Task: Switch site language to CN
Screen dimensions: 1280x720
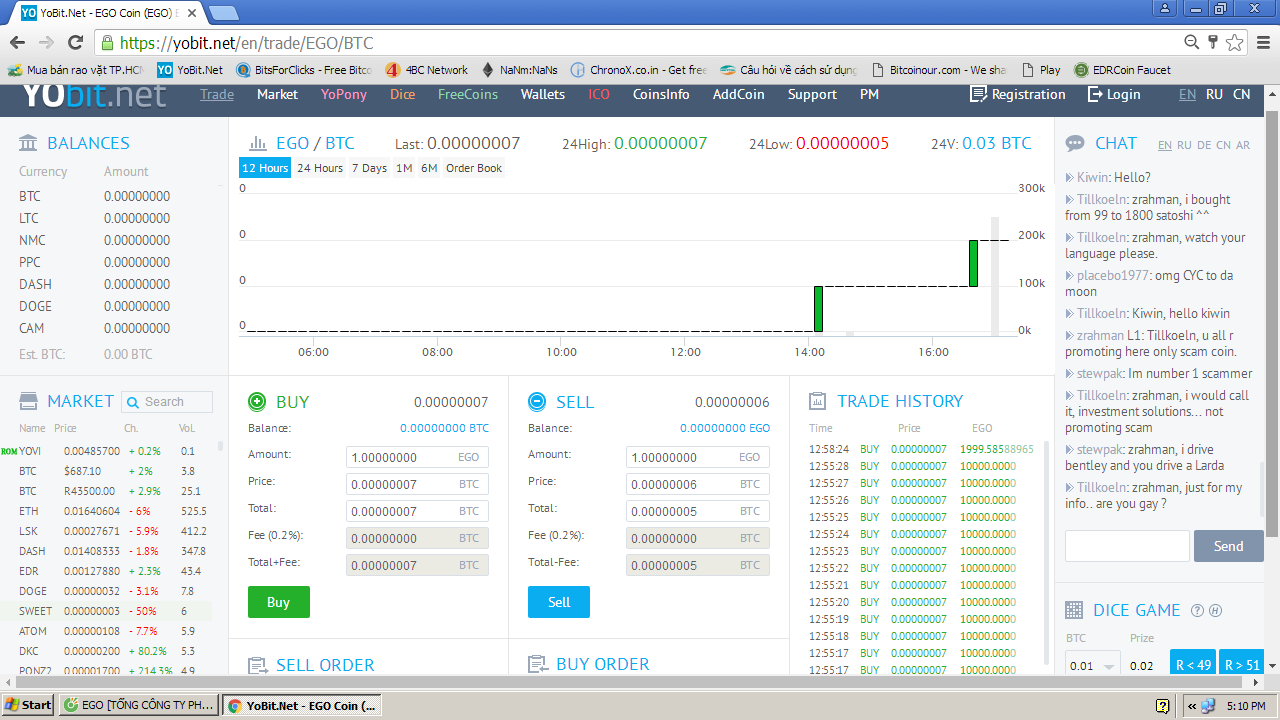Action: pos(1241,94)
